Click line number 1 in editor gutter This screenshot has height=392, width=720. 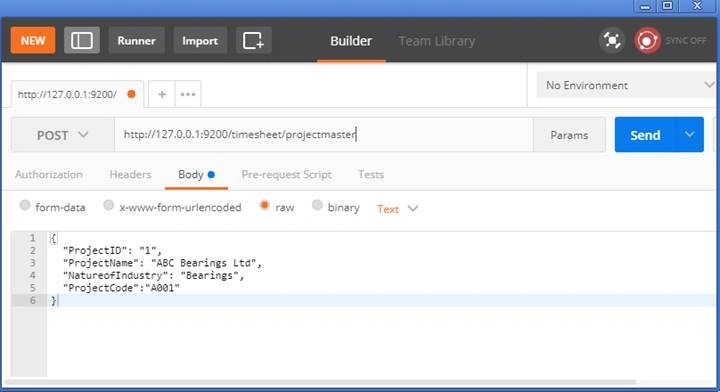tap(32, 238)
